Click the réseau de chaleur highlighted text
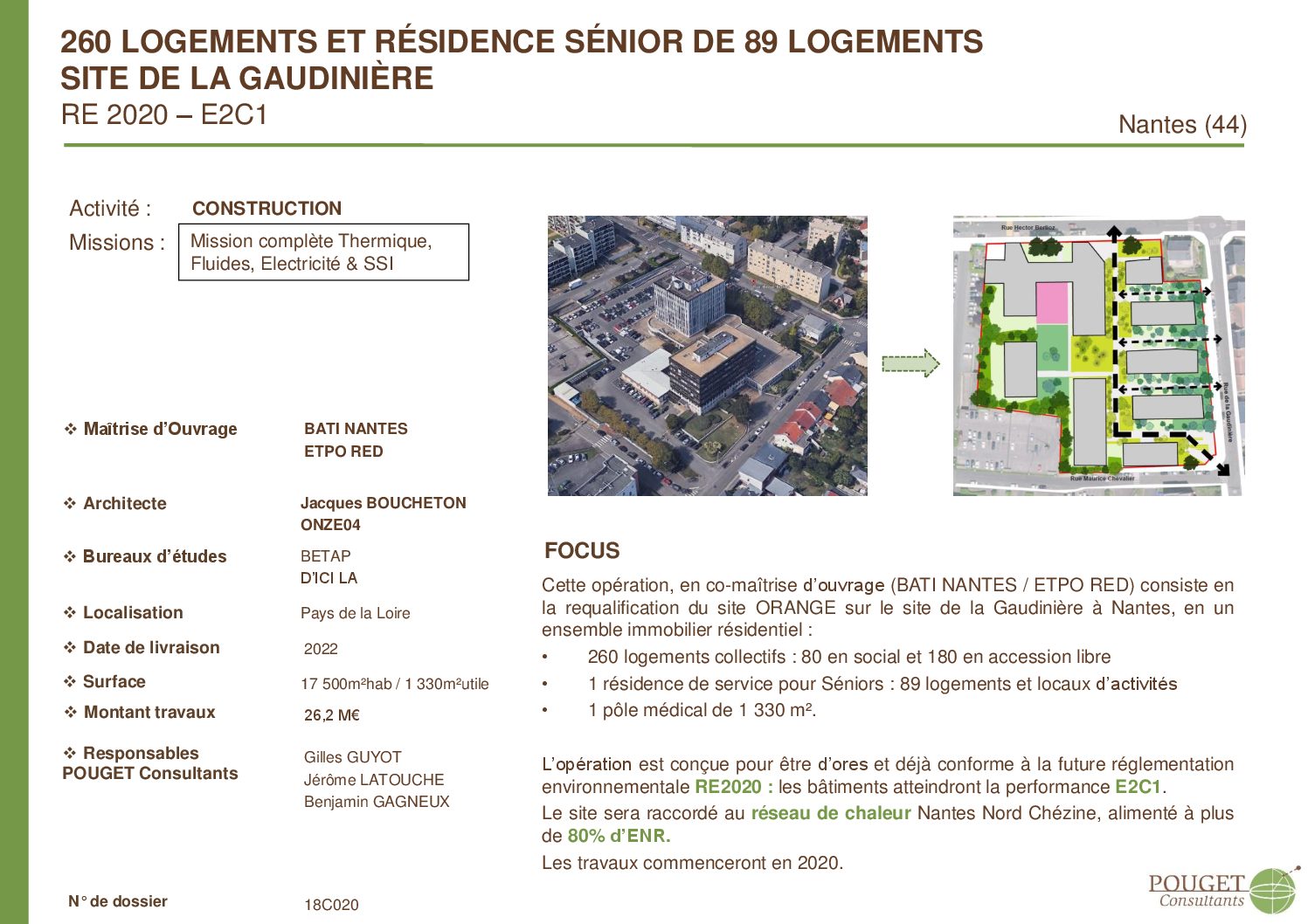 831,813
